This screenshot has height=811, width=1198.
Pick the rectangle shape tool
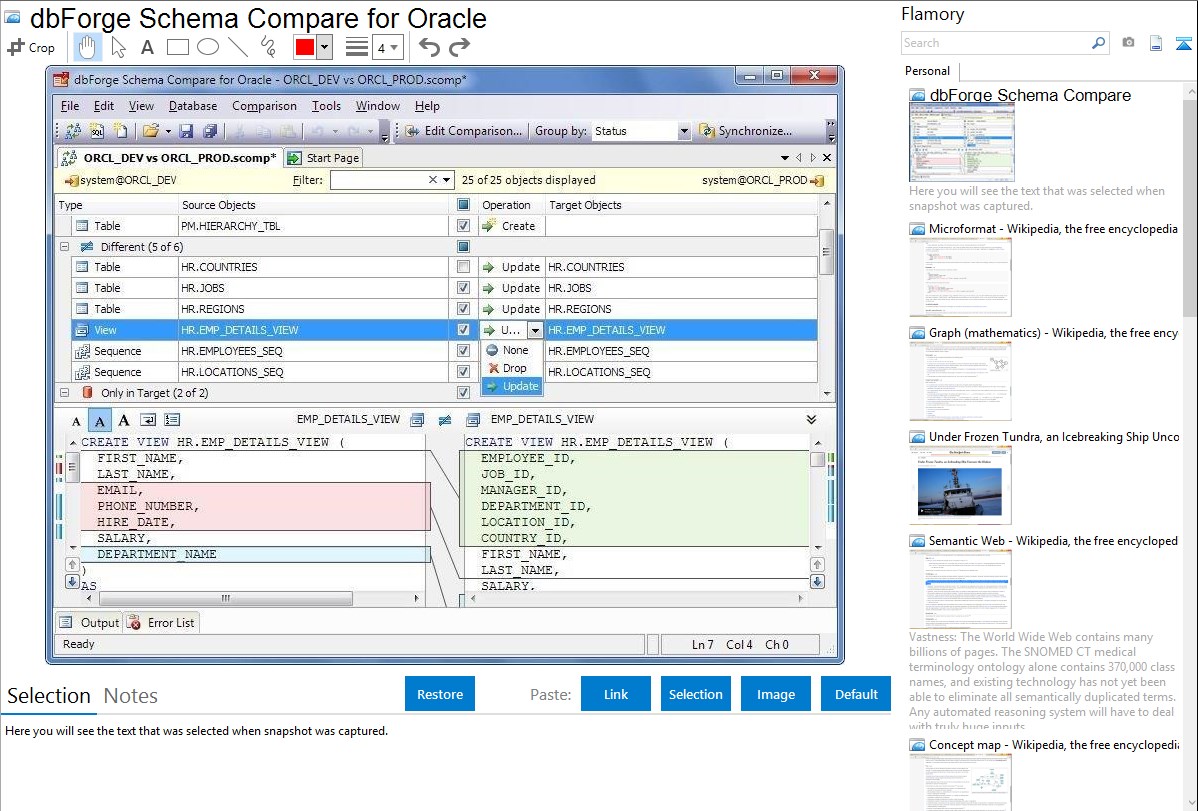point(177,47)
